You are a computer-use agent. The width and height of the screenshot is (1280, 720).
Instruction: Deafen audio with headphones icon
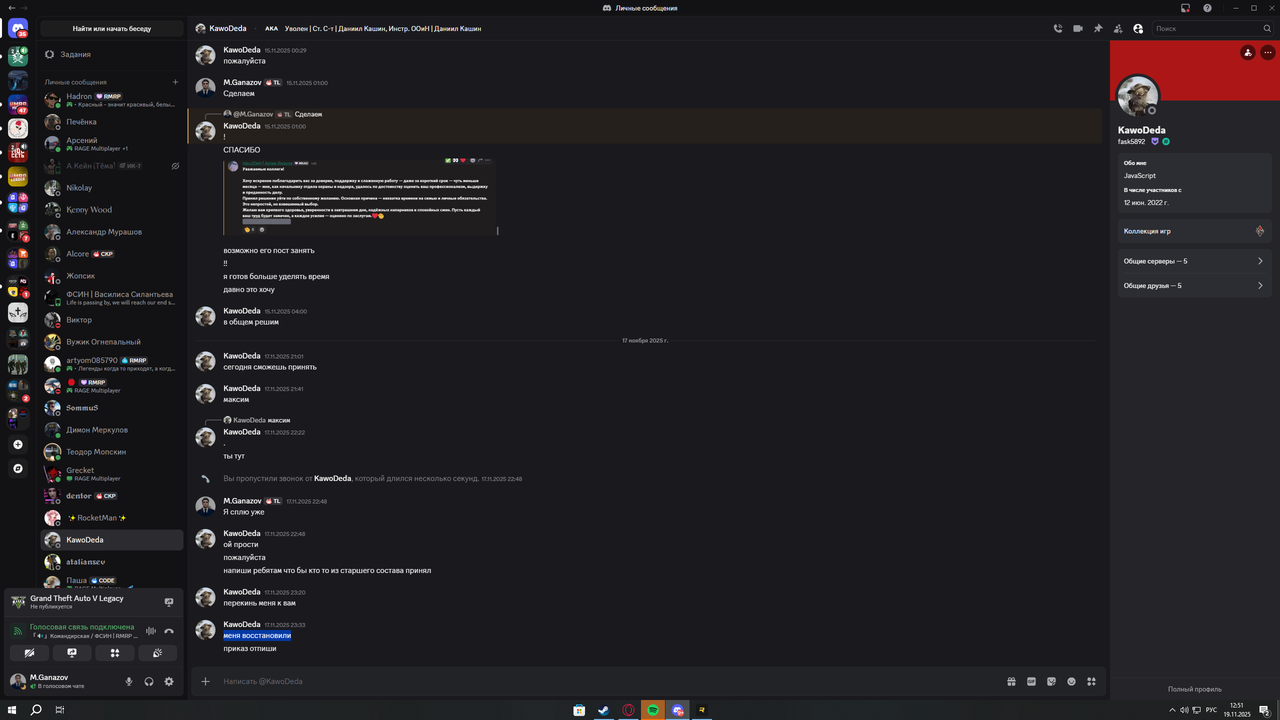tap(149, 682)
